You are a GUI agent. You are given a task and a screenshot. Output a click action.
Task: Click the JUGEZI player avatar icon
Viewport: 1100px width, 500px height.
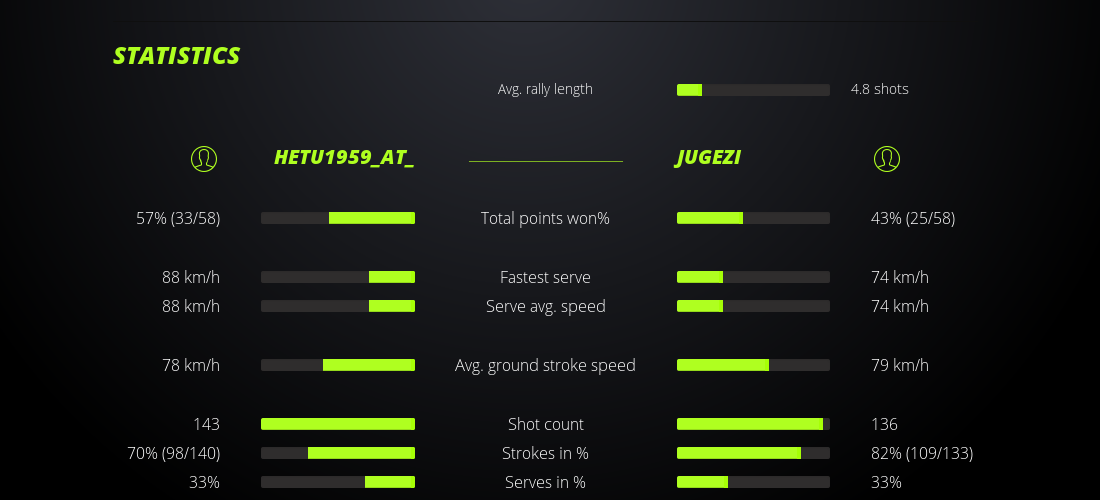click(887, 158)
